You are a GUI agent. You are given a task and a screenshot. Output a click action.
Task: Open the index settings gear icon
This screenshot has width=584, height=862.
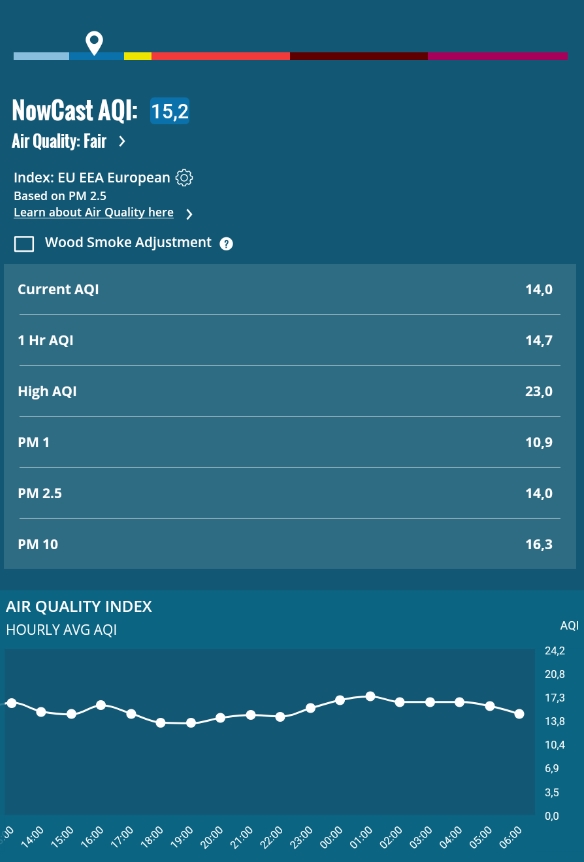184,178
